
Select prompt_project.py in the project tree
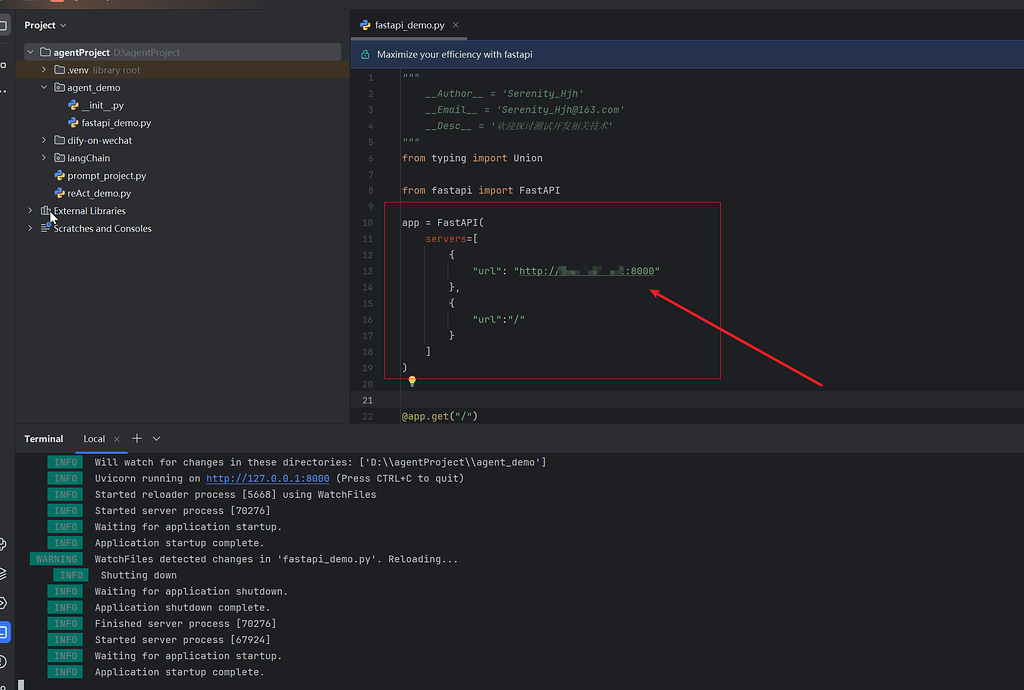pyautogui.click(x=106, y=176)
